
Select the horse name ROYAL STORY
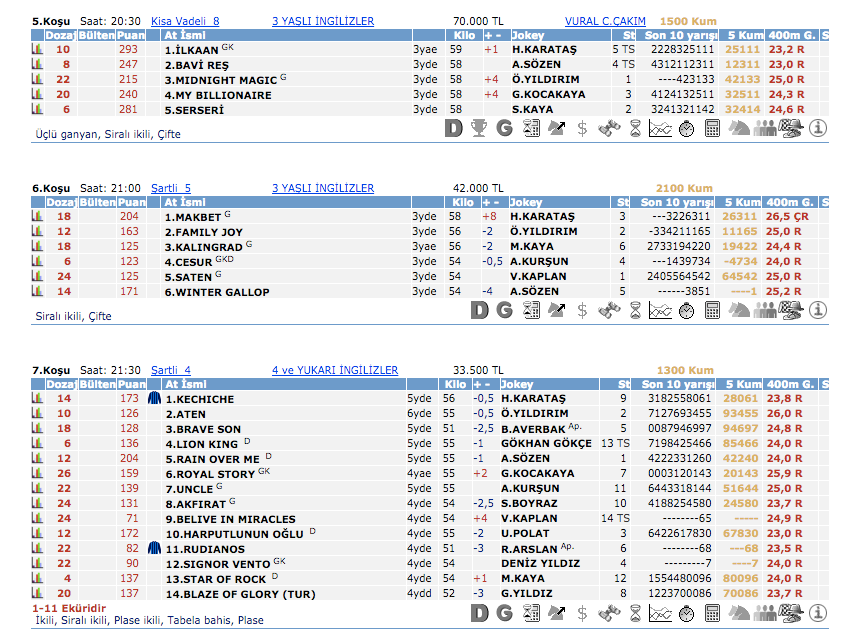click(214, 474)
